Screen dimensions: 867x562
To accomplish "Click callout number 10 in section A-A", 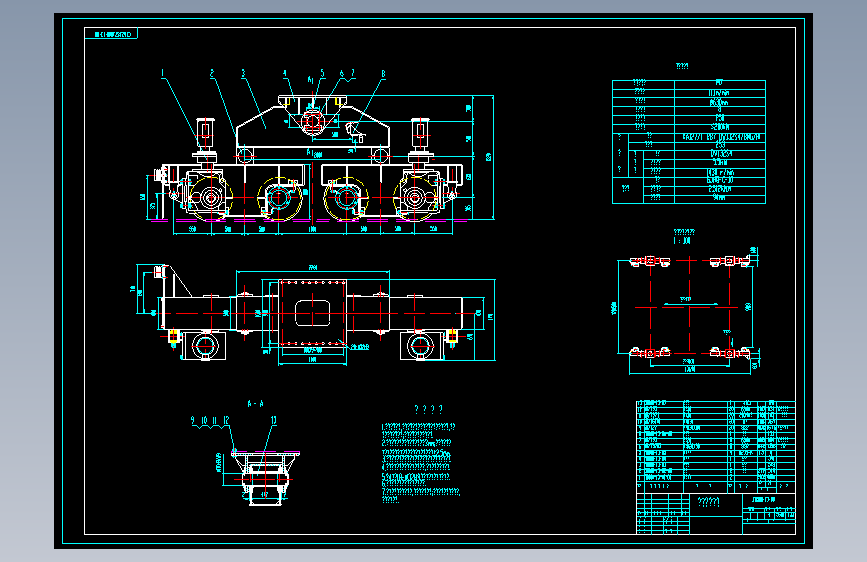I will pos(204,420).
